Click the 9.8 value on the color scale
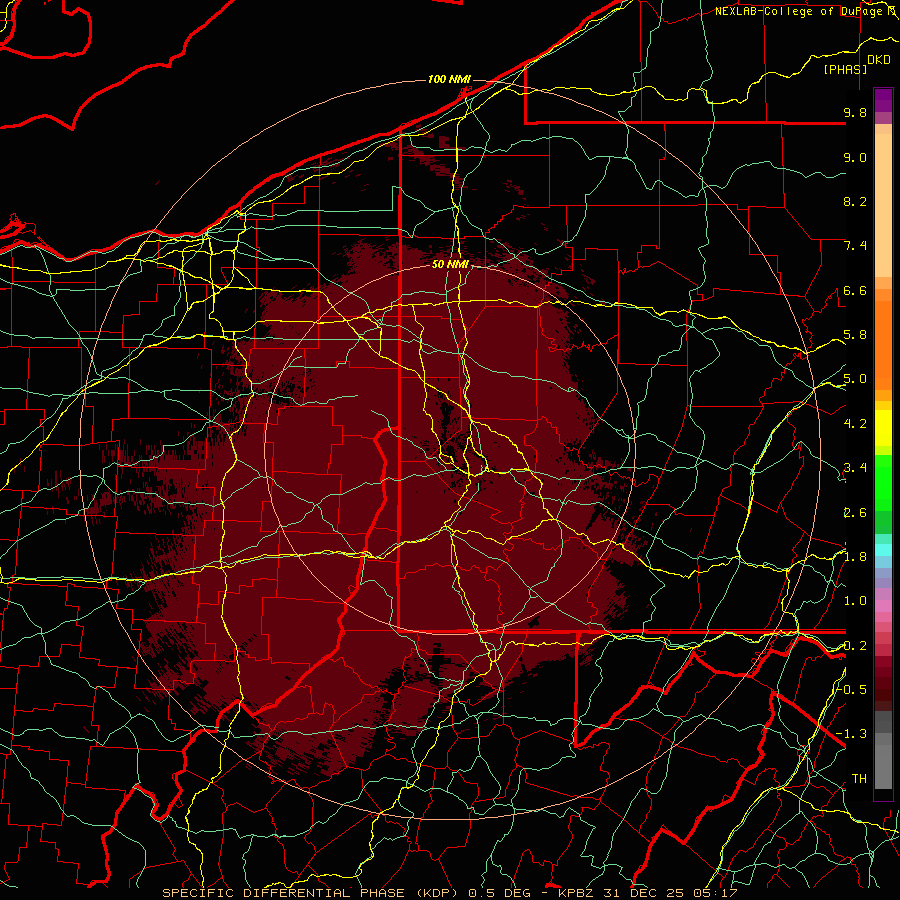Screen dimensions: 900x900 tap(855, 113)
